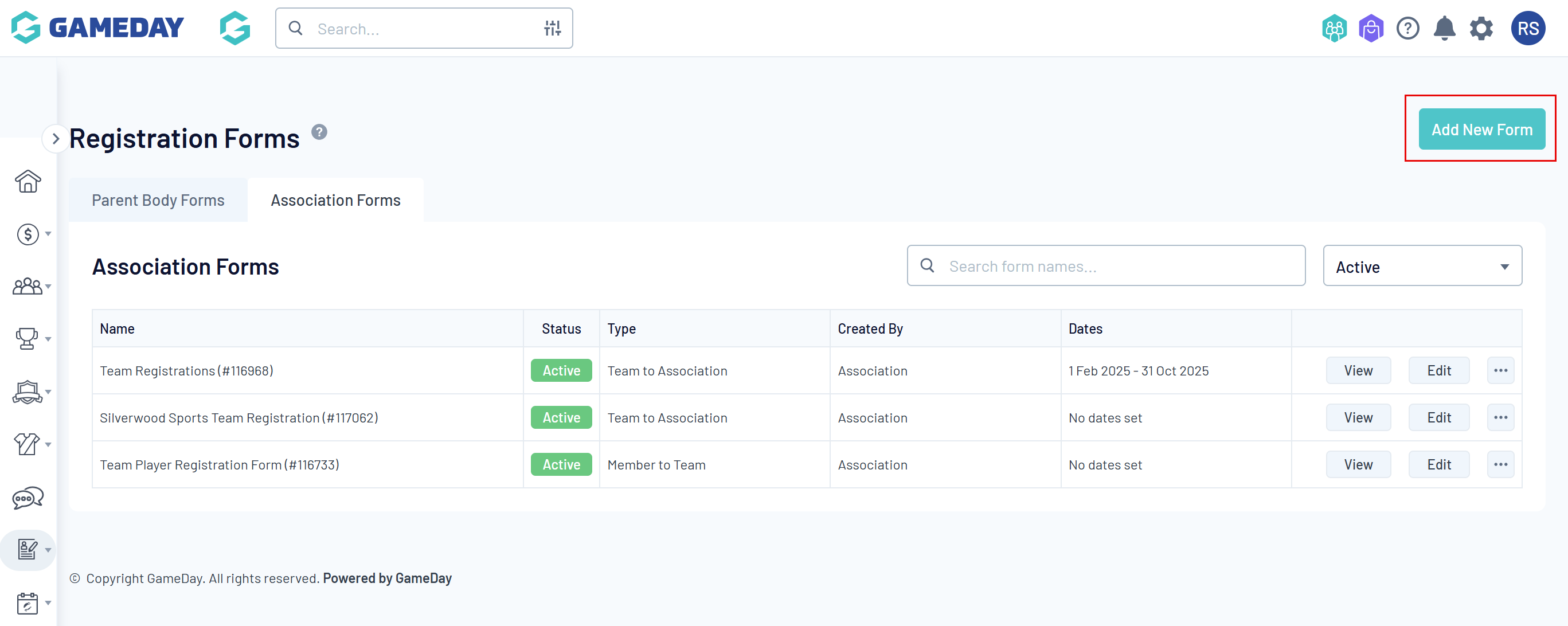Click the Add New Form button
The image size is (1568, 626).
pos(1481,130)
